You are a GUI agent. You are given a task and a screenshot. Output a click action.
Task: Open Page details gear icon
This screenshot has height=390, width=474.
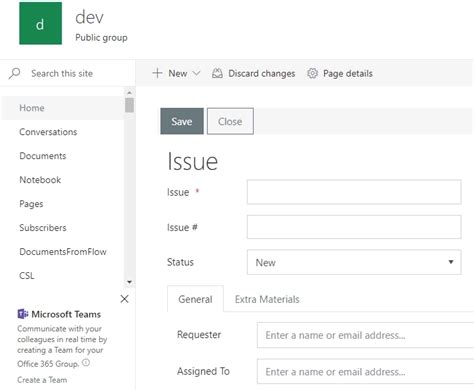tap(312, 73)
